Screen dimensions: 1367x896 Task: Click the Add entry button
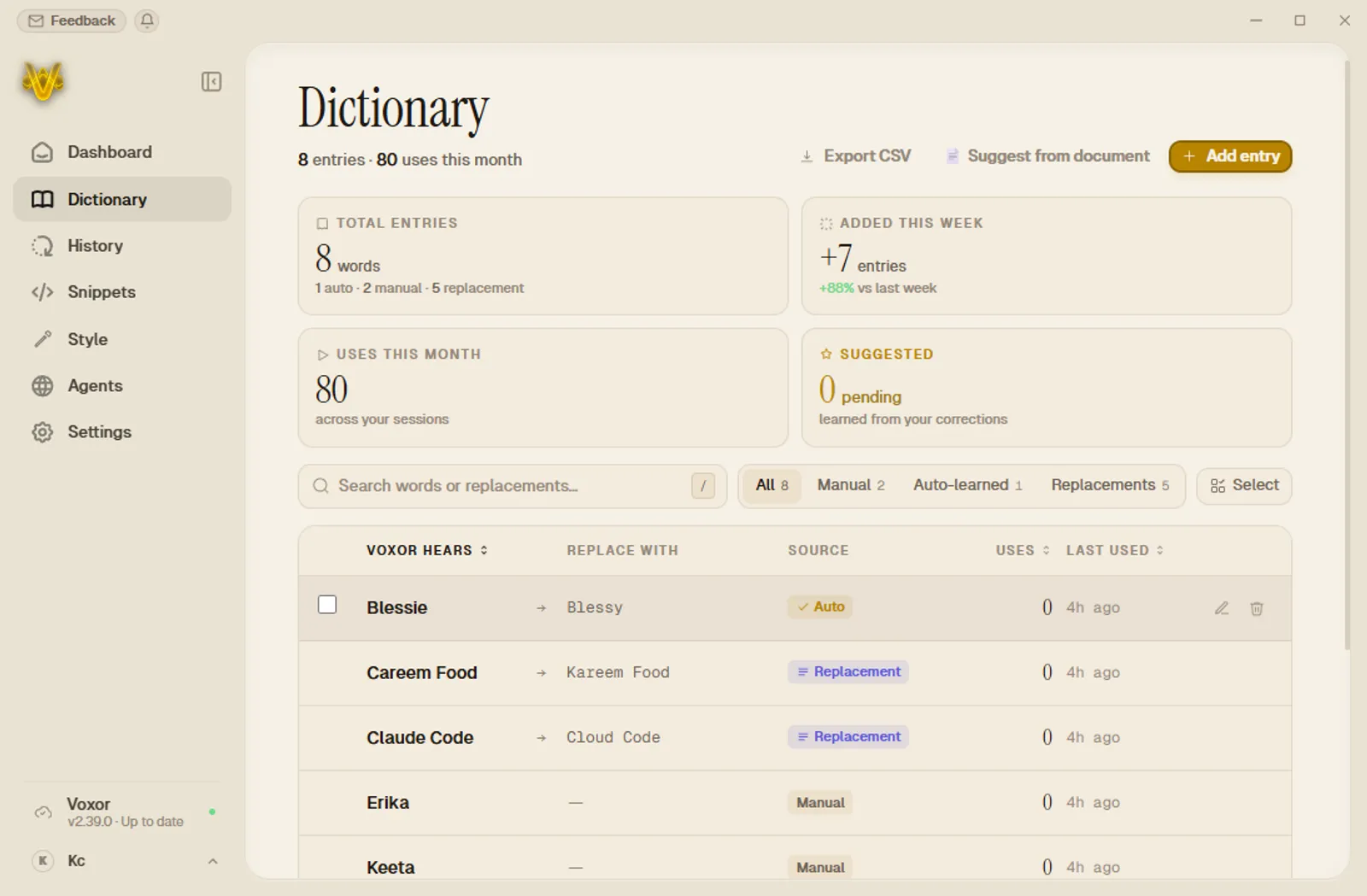pos(1230,156)
